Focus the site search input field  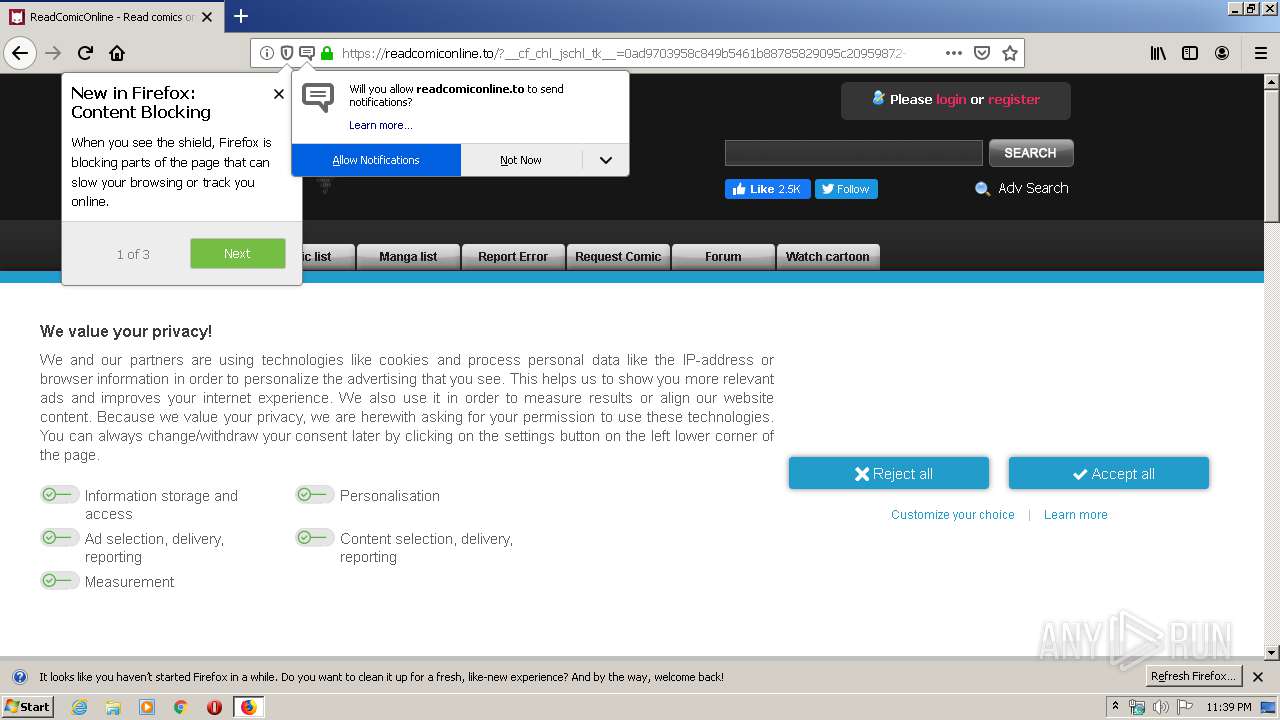[854, 153]
